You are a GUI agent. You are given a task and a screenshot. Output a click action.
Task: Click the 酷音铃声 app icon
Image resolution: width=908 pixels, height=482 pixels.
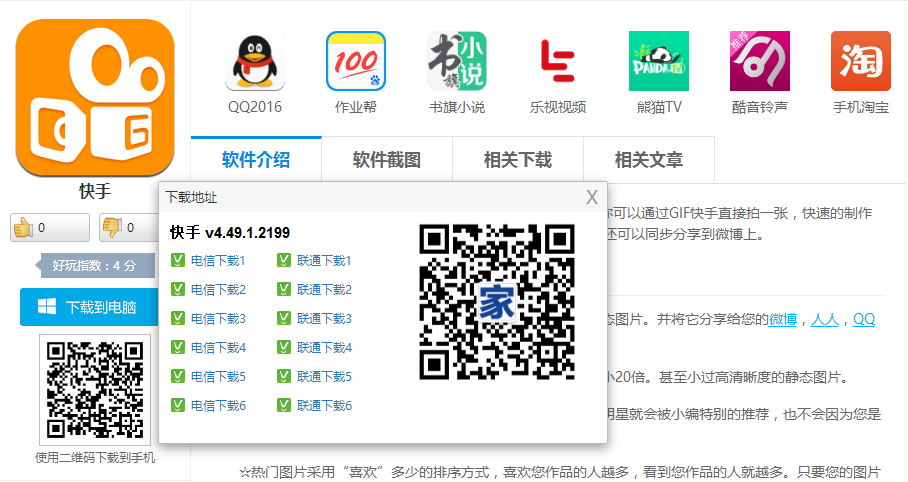[759, 62]
